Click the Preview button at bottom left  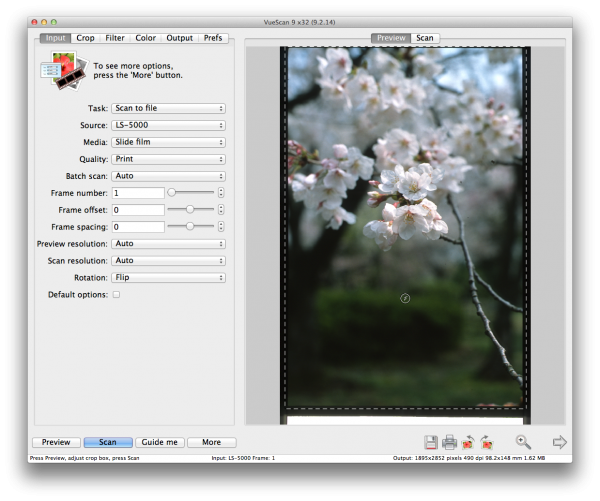click(x=56, y=442)
